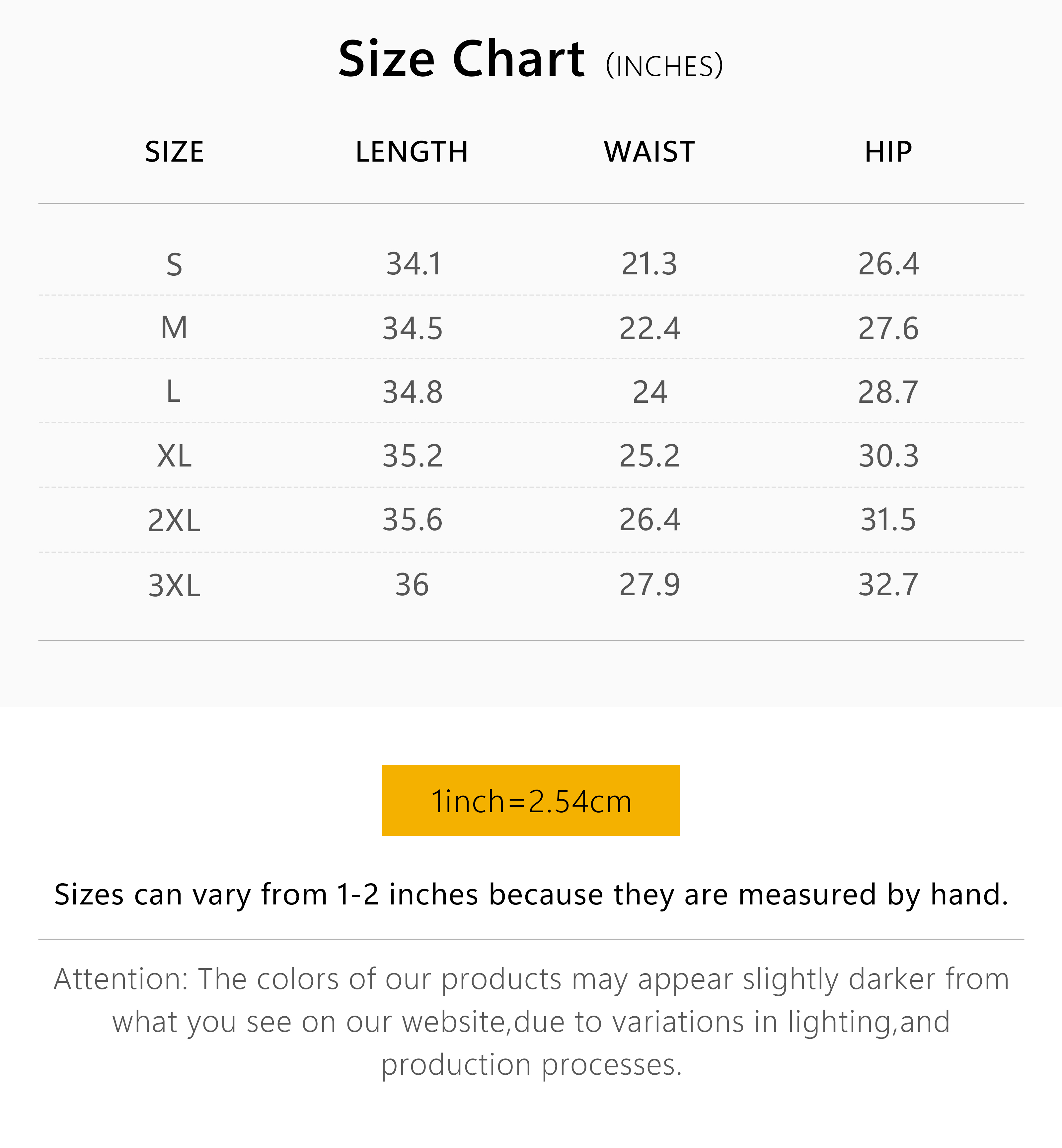Click the hip value 31.5

(x=888, y=520)
